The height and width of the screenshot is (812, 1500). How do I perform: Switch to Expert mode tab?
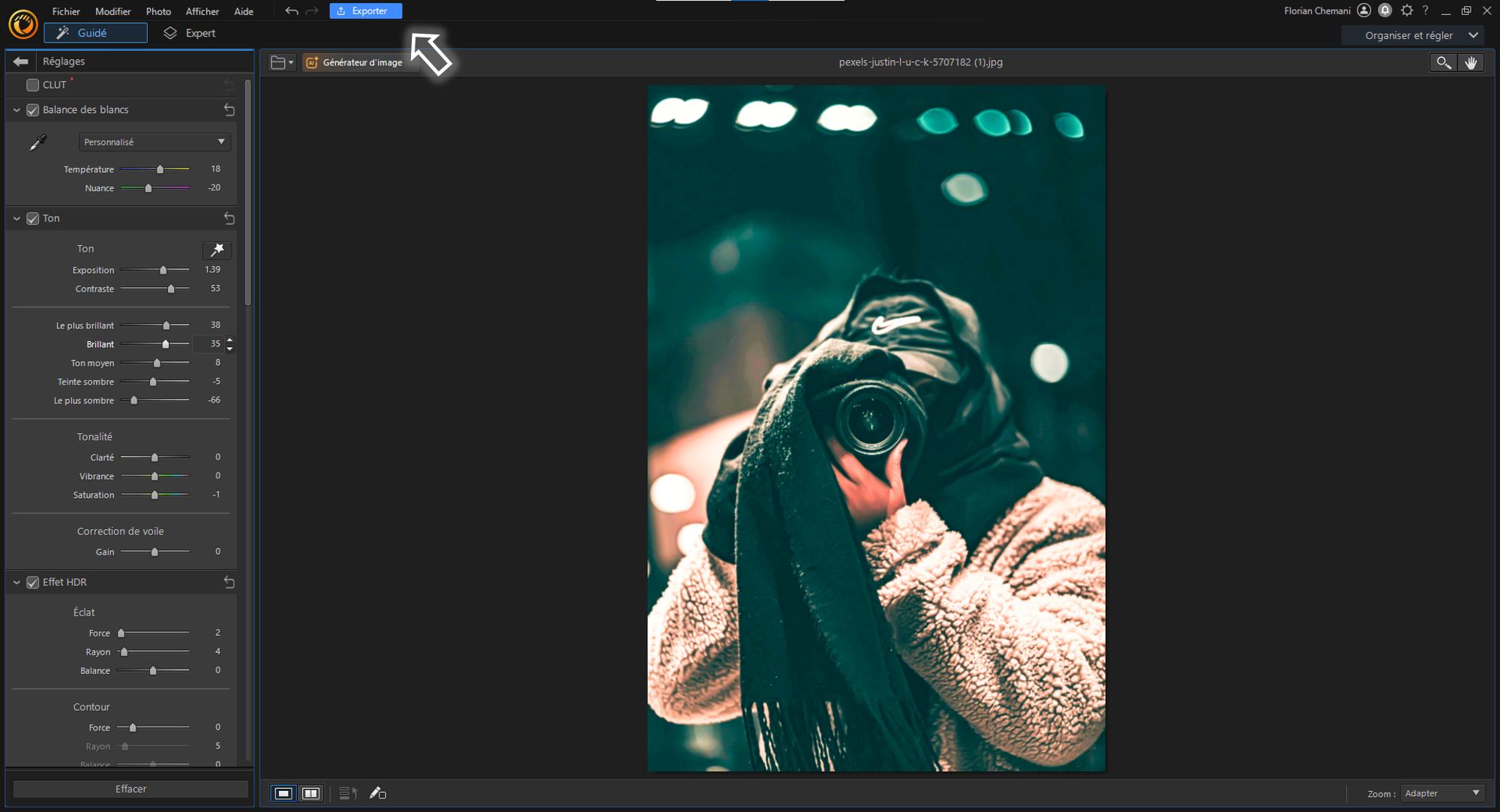coord(190,33)
